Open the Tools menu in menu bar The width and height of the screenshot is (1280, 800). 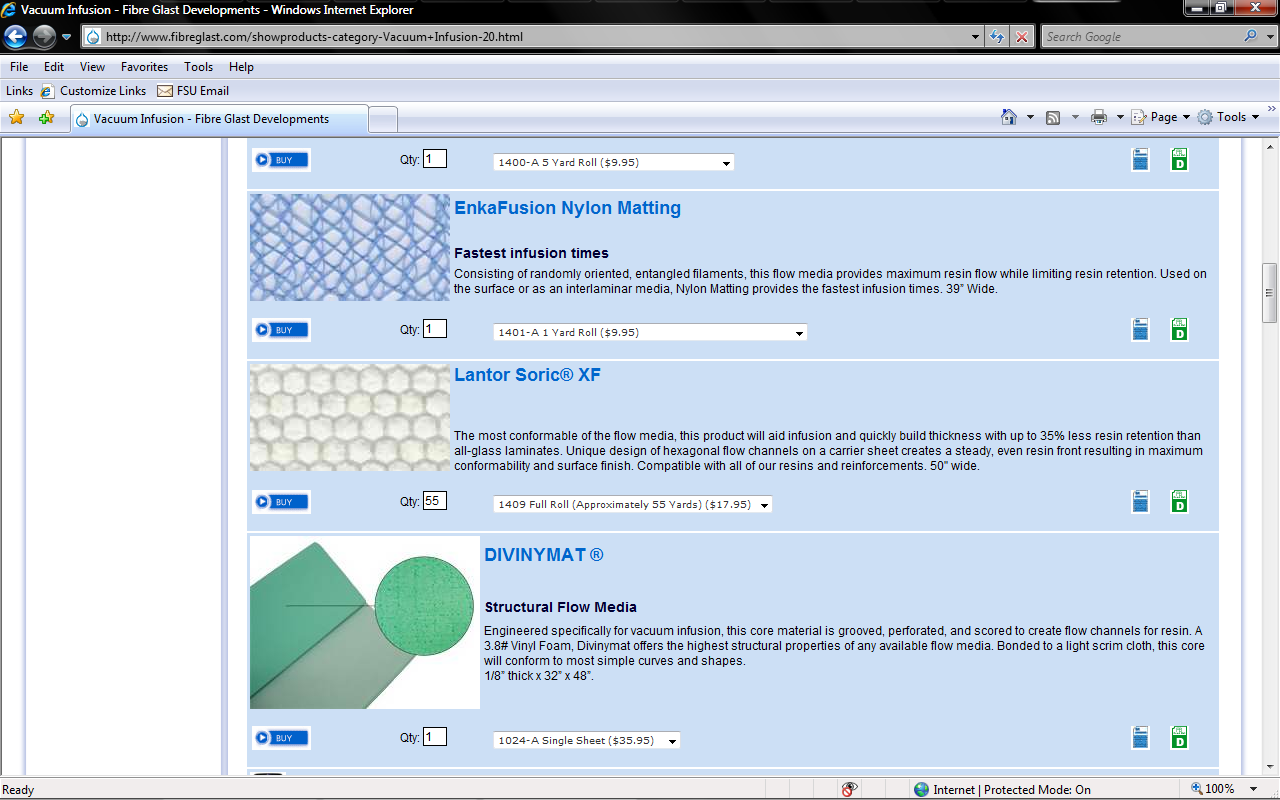(199, 67)
